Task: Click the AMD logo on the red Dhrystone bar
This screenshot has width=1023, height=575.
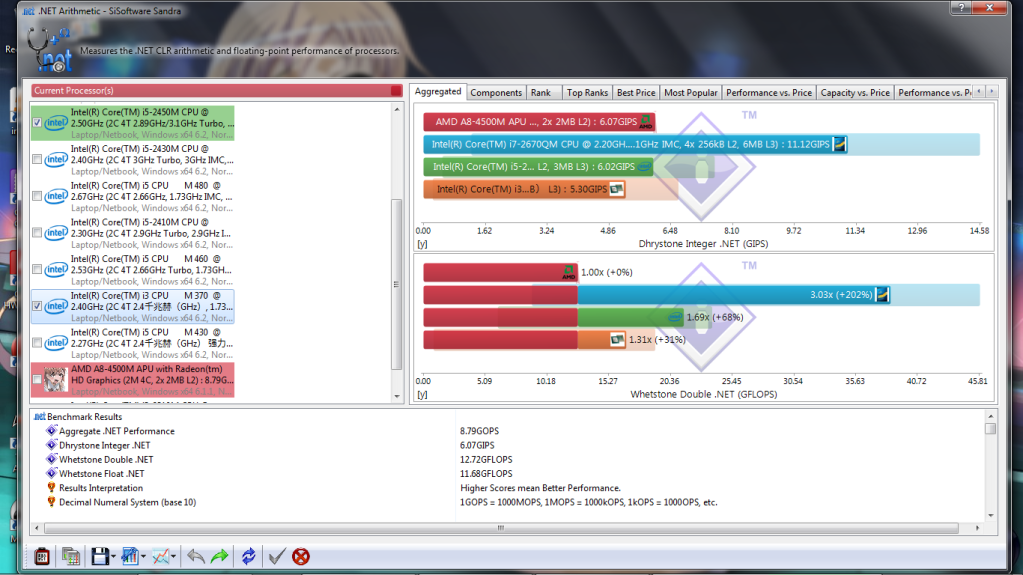Action: click(x=645, y=122)
